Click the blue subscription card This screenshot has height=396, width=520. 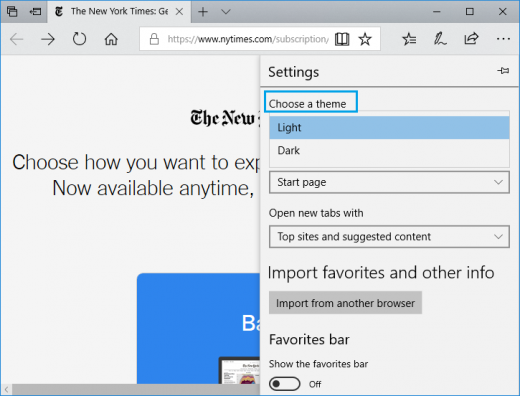(198, 328)
